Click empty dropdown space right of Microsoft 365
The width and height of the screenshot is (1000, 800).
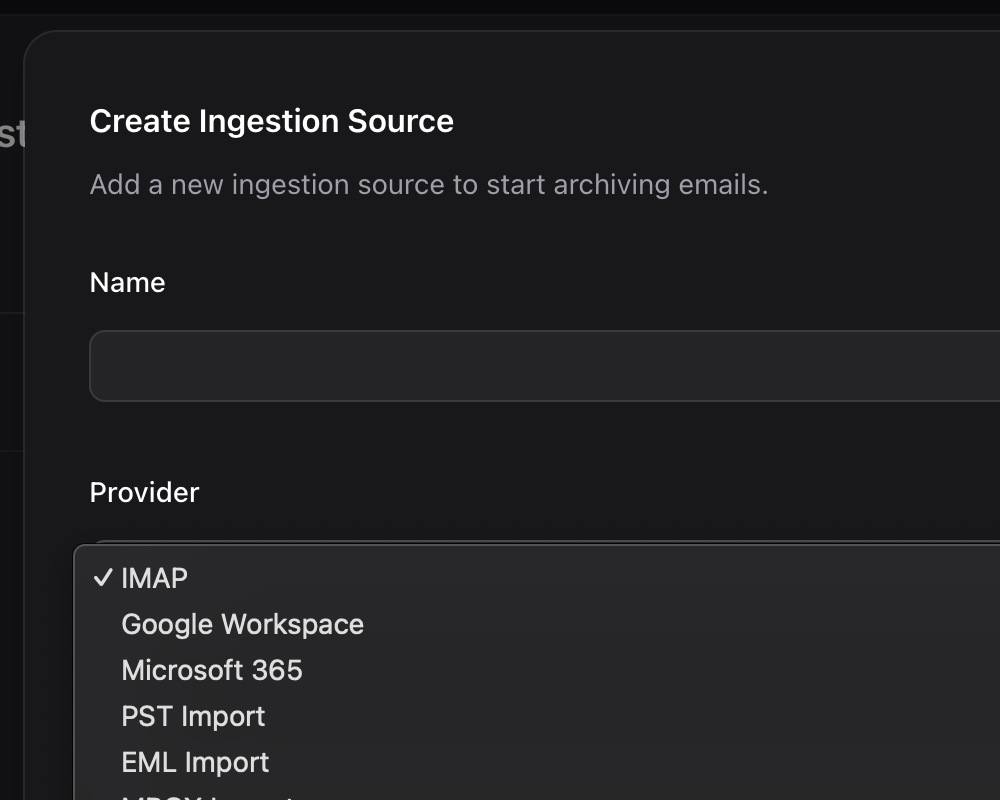coord(650,670)
